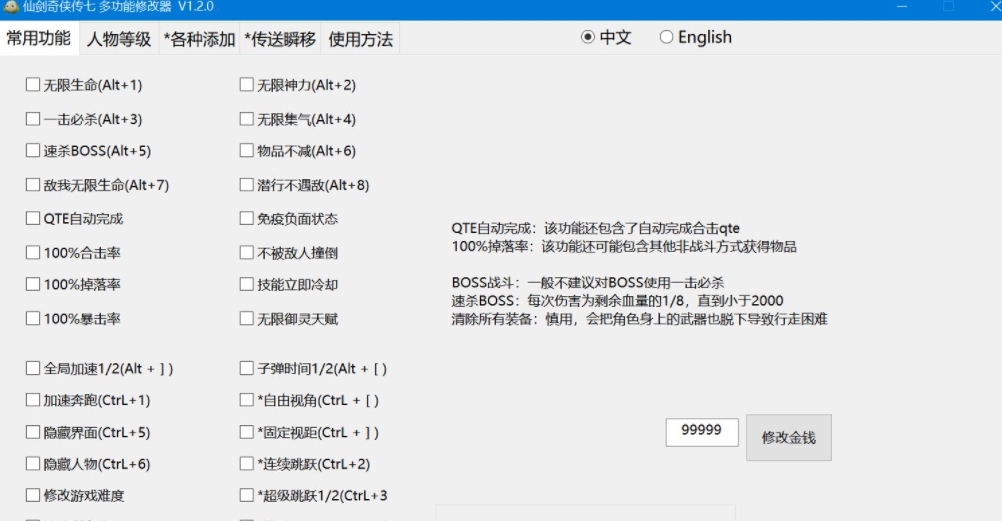Open the 人物等级 tab

tap(119, 40)
